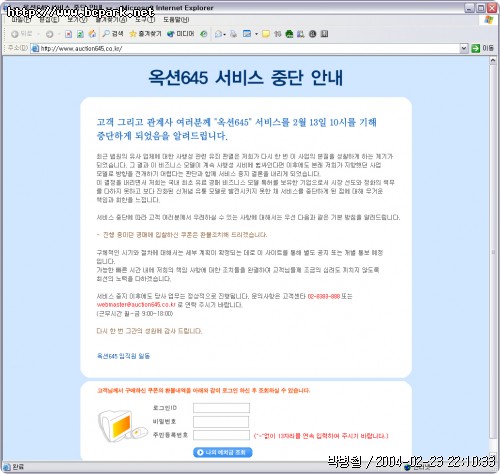The width and height of the screenshot is (500, 474).
Task: Open the File (파일) menu
Action: [20, 20]
